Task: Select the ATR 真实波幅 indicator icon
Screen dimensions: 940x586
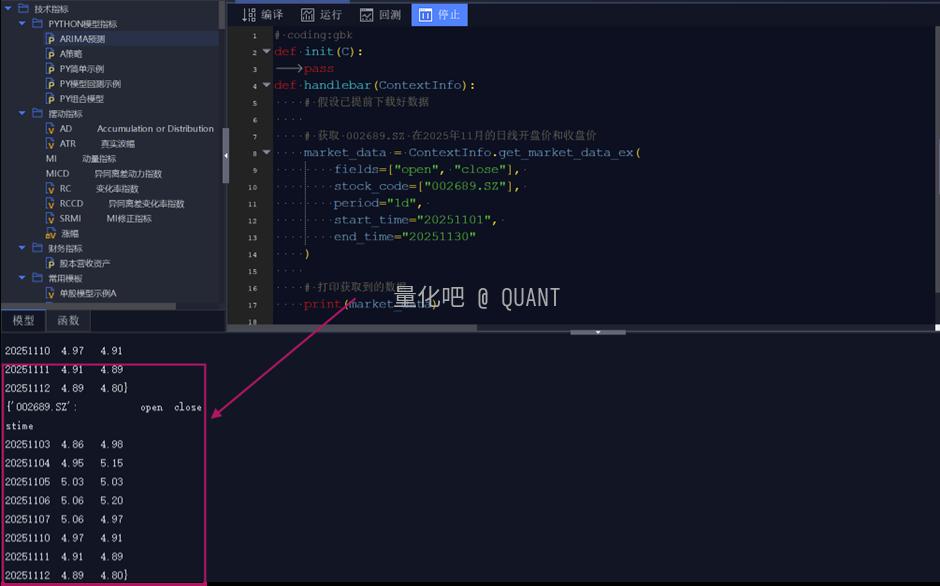Action: [50, 144]
